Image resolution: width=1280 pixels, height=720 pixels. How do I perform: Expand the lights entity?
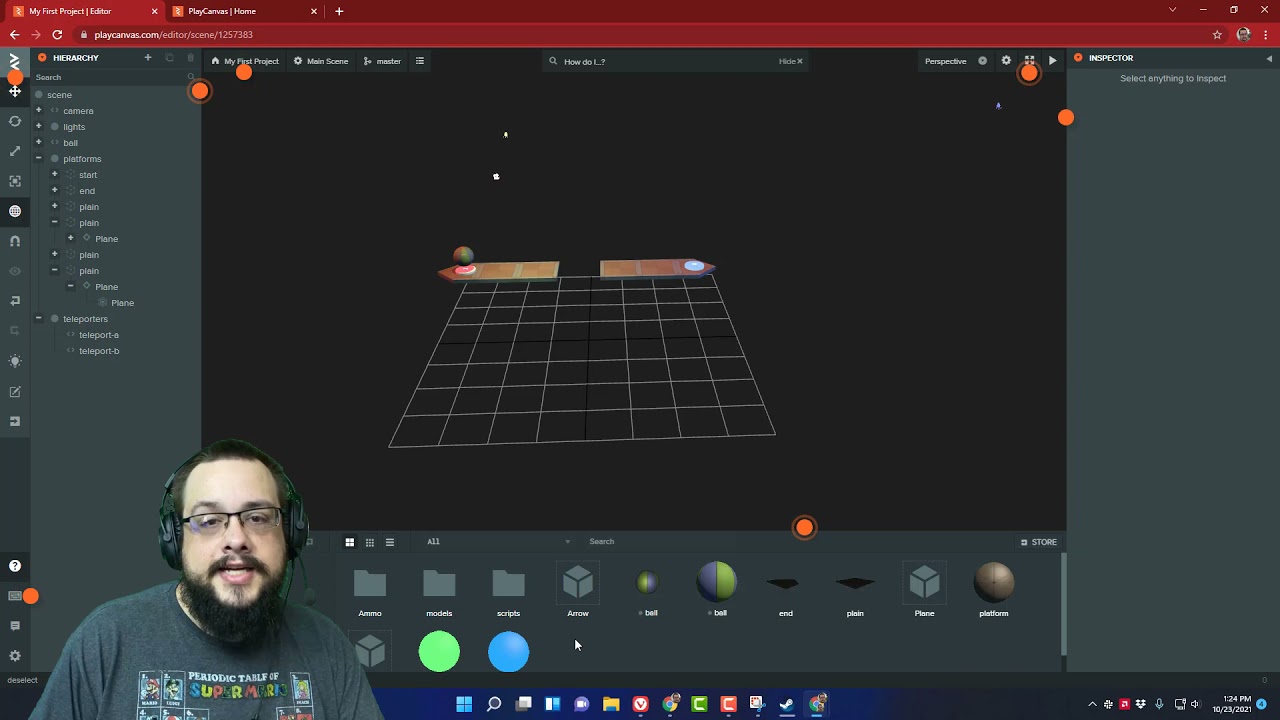[x=38, y=127]
